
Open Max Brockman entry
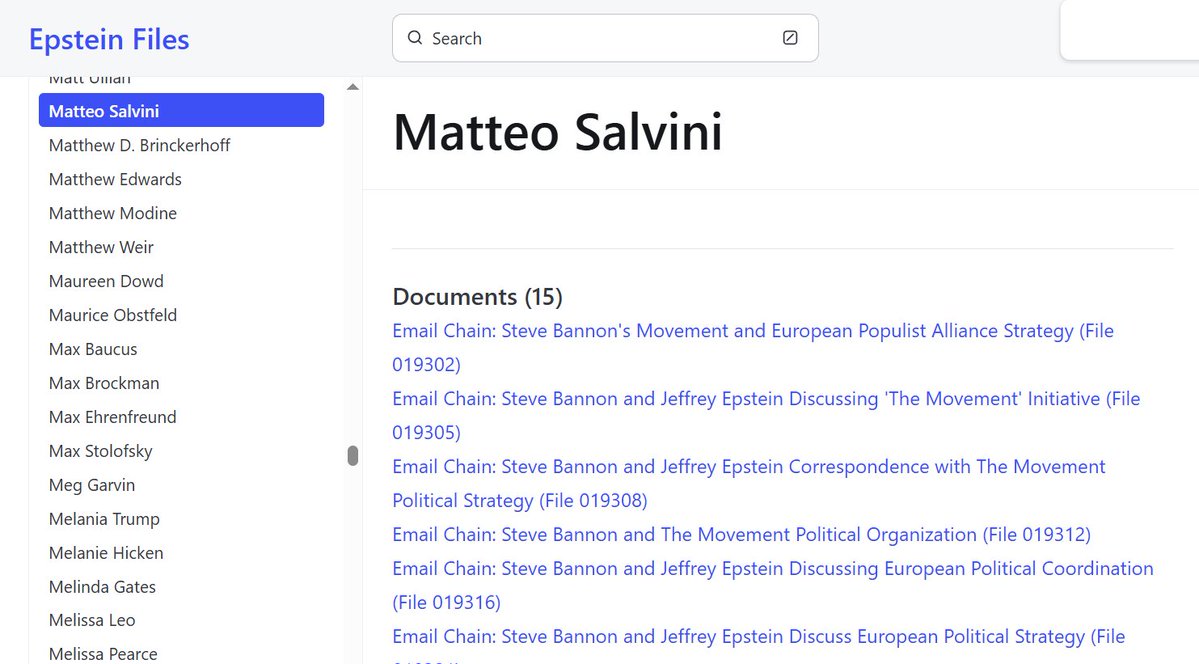104,383
